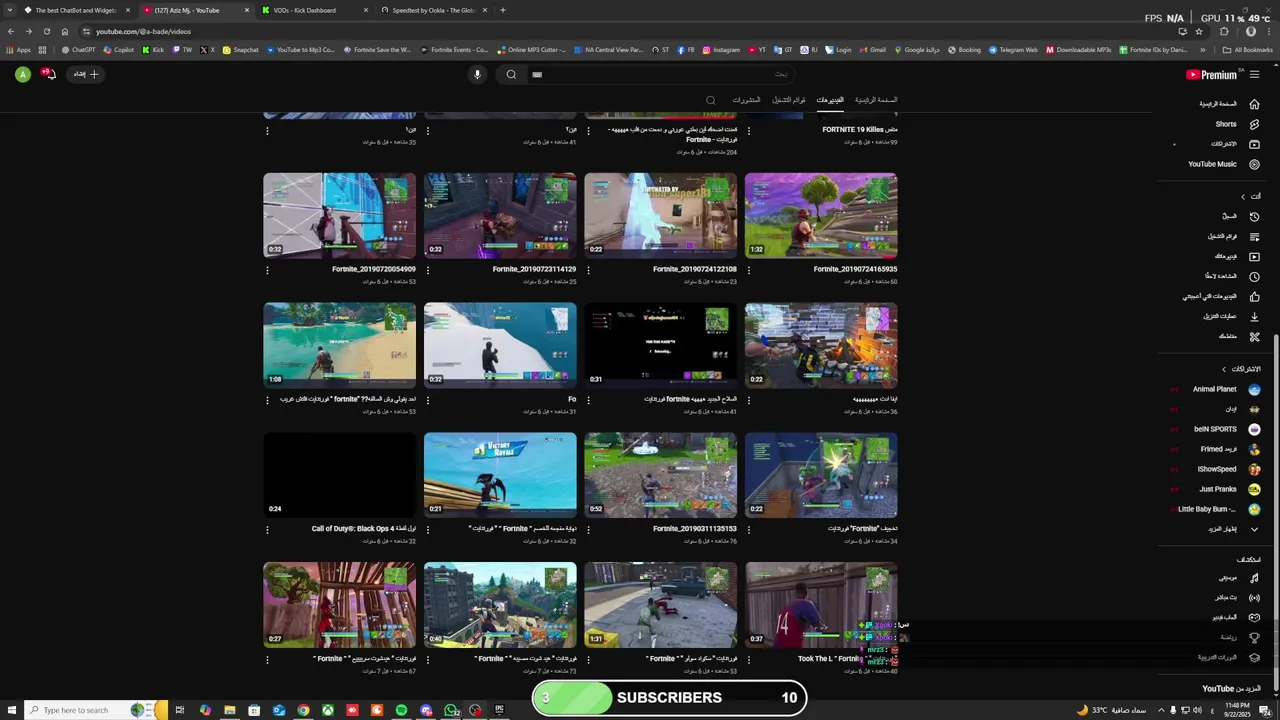1280x720 pixels.
Task: Click the YouTube search magnifier button
Action: [511, 74]
